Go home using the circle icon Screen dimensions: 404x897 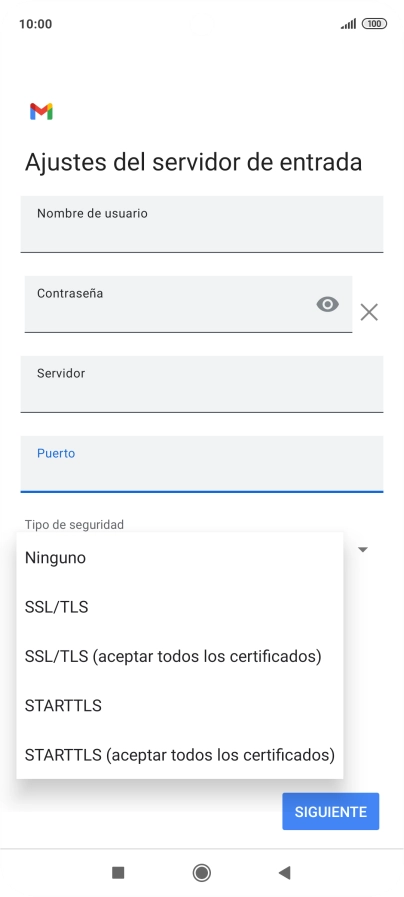[x=201, y=872]
